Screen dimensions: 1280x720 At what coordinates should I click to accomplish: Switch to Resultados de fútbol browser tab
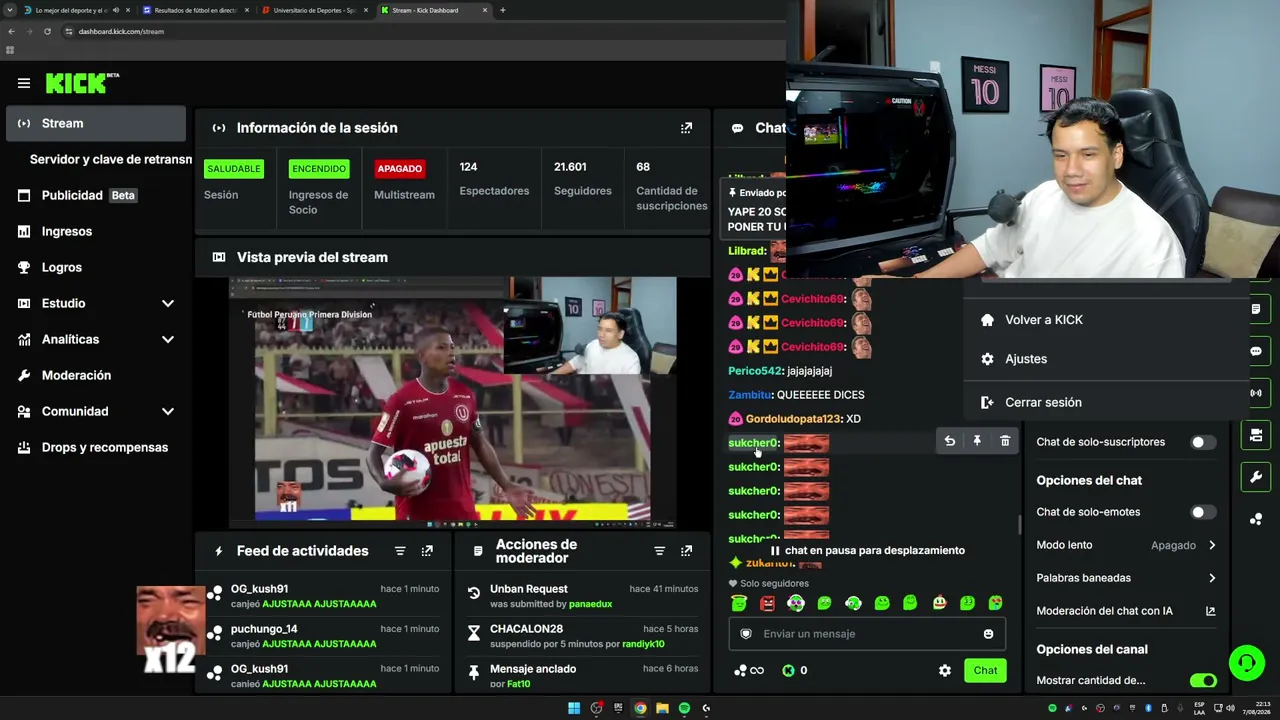[x=194, y=10]
